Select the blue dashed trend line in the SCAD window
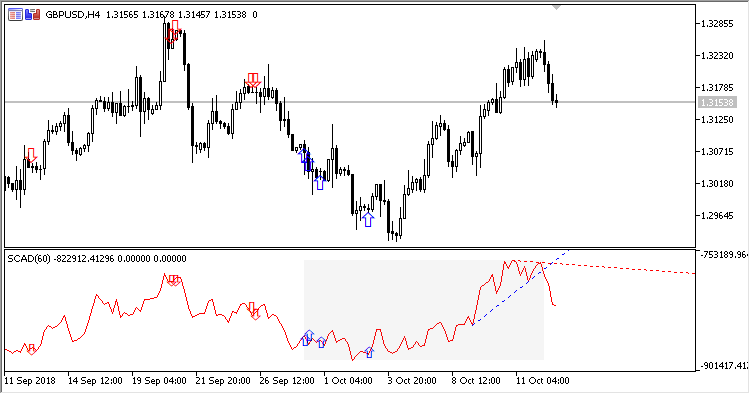The width and height of the screenshot is (750, 394). (520, 287)
